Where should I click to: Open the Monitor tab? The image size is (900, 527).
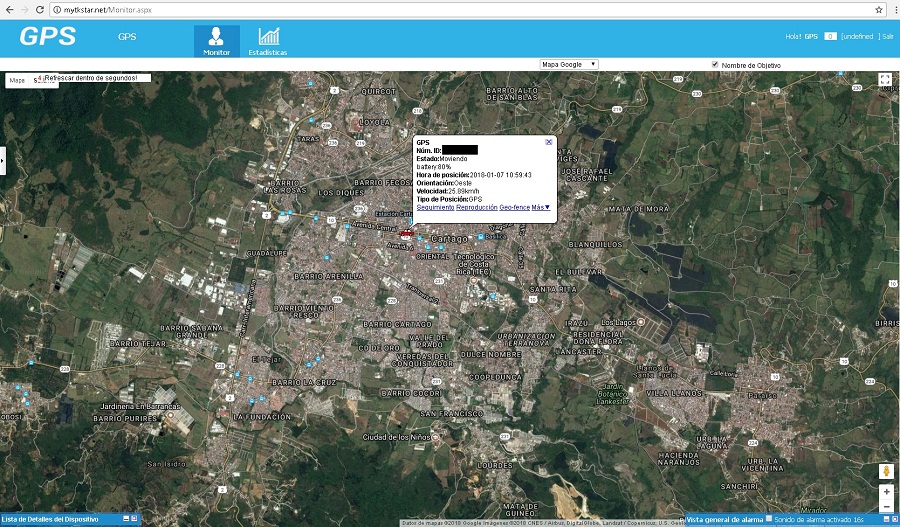tap(216, 41)
